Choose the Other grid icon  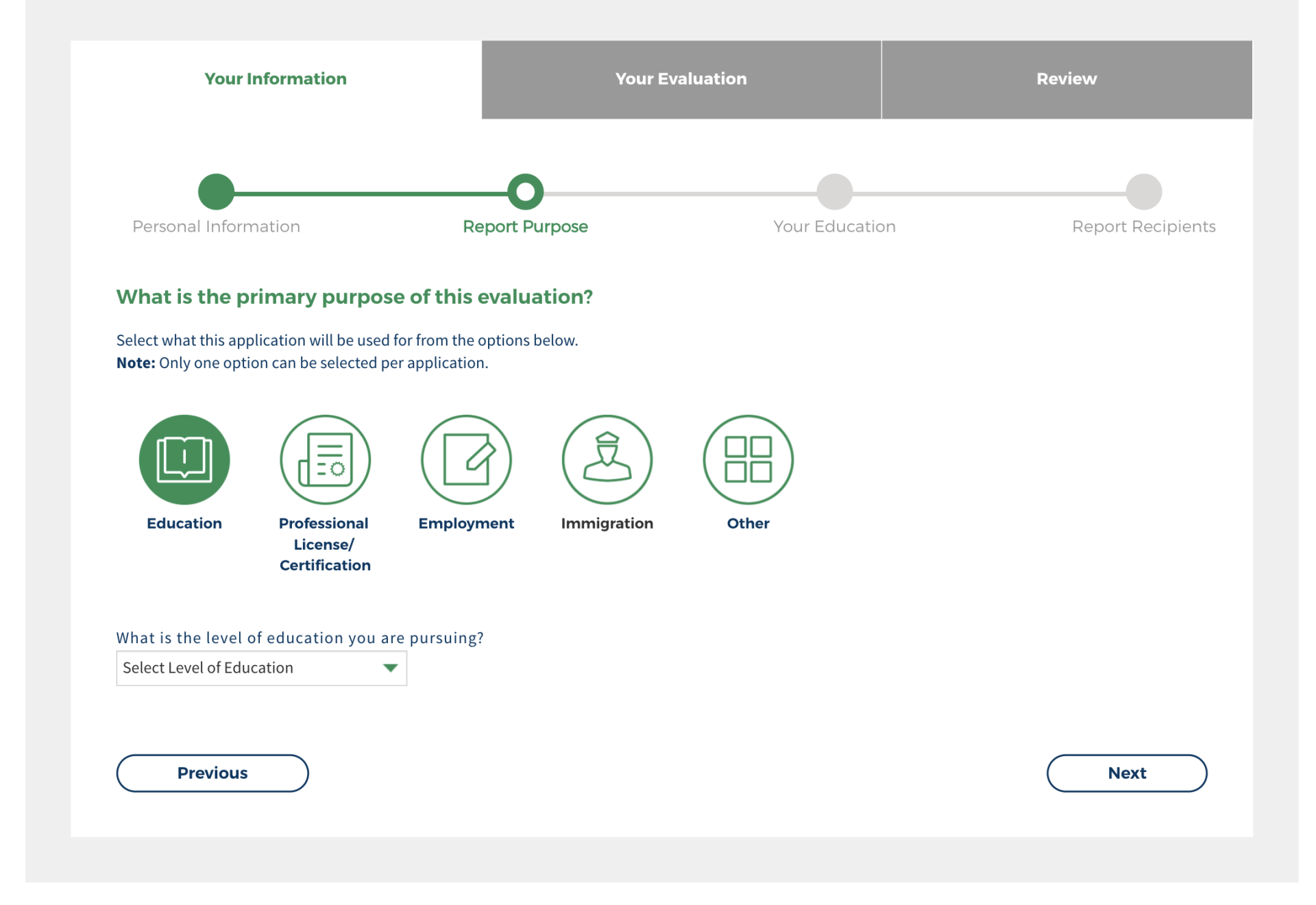(748, 459)
